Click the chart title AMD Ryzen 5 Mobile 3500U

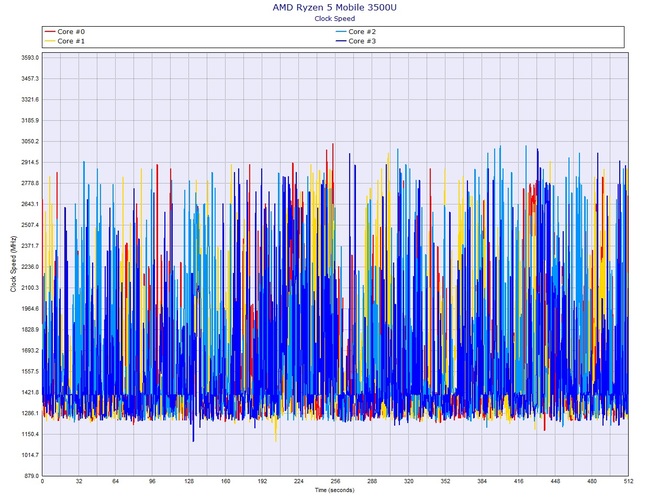(x=335, y=7)
